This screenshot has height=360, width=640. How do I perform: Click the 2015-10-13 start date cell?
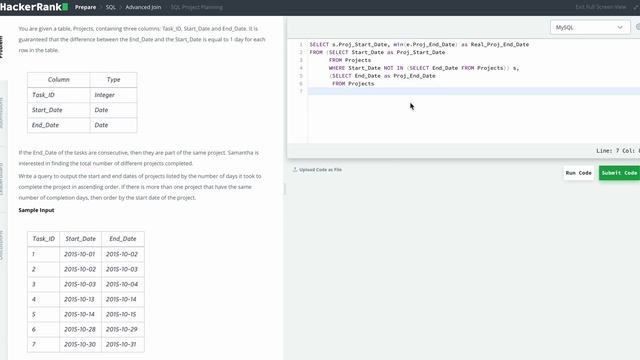[x=80, y=299]
